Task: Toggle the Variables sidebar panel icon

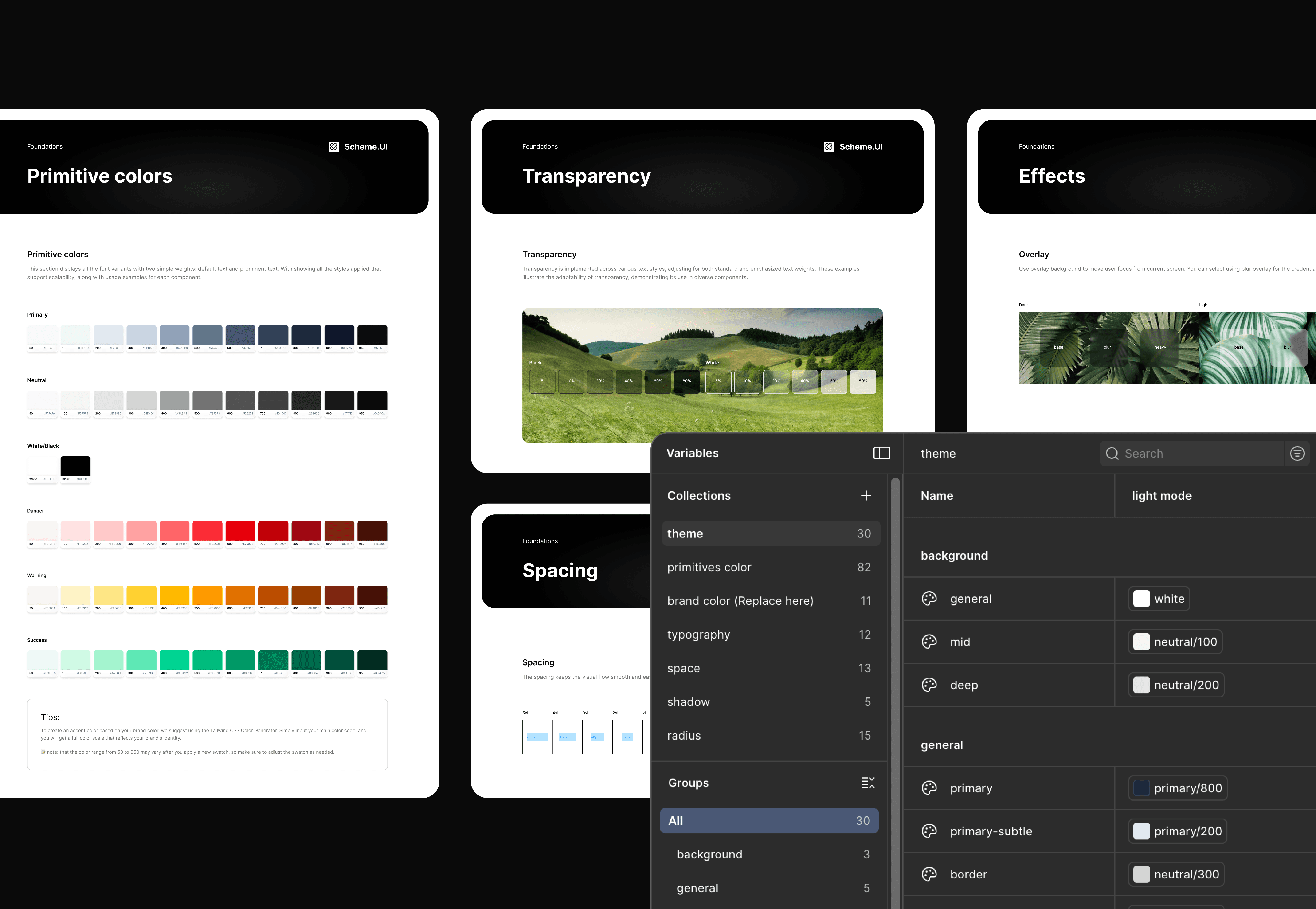Action: coord(881,453)
